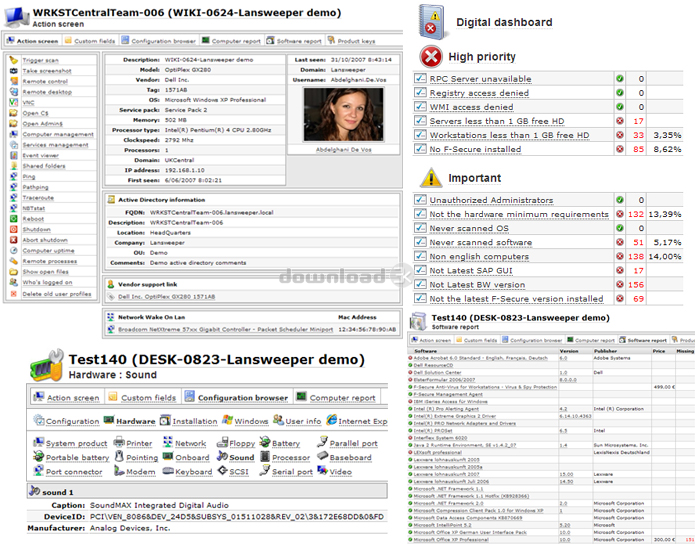The width and height of the screenshot is (695, 550).
Task: Click the Printer icon in hardware list
Action: tap(119, 443)
